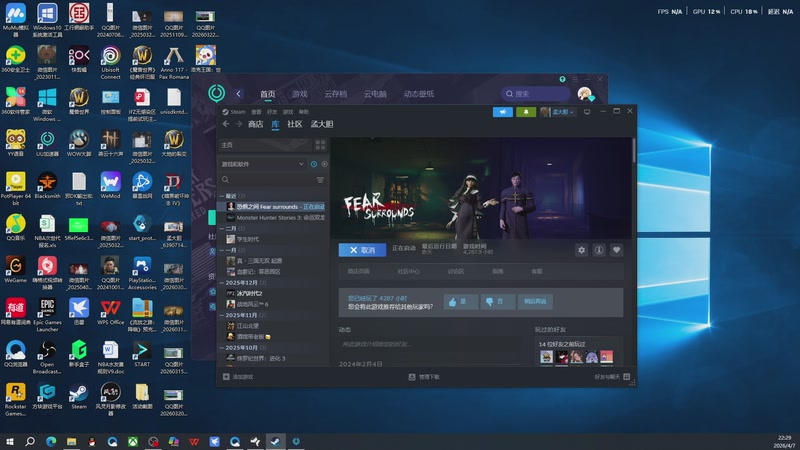
Task: Select the PlayStation Accessories desktop icon
Action: coord(142,272)
